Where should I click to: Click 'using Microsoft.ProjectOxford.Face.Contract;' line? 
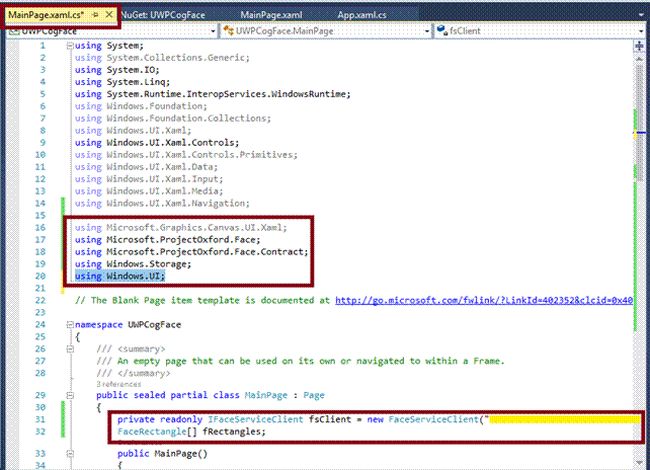(x=192, y=252)
